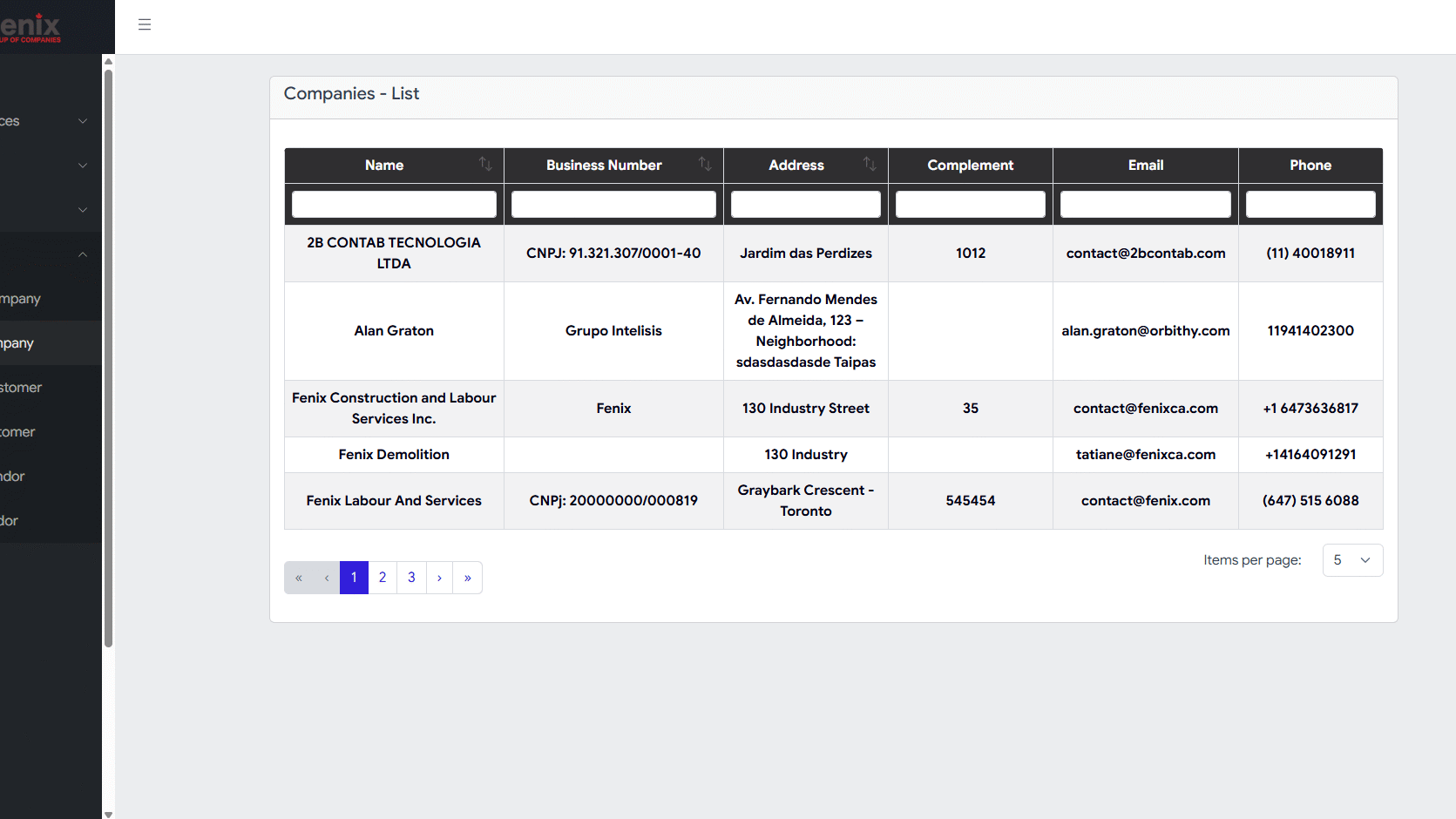Sort by Business Number arrows icon
The width and height of the screenshot is (1456, 819).
705,164
